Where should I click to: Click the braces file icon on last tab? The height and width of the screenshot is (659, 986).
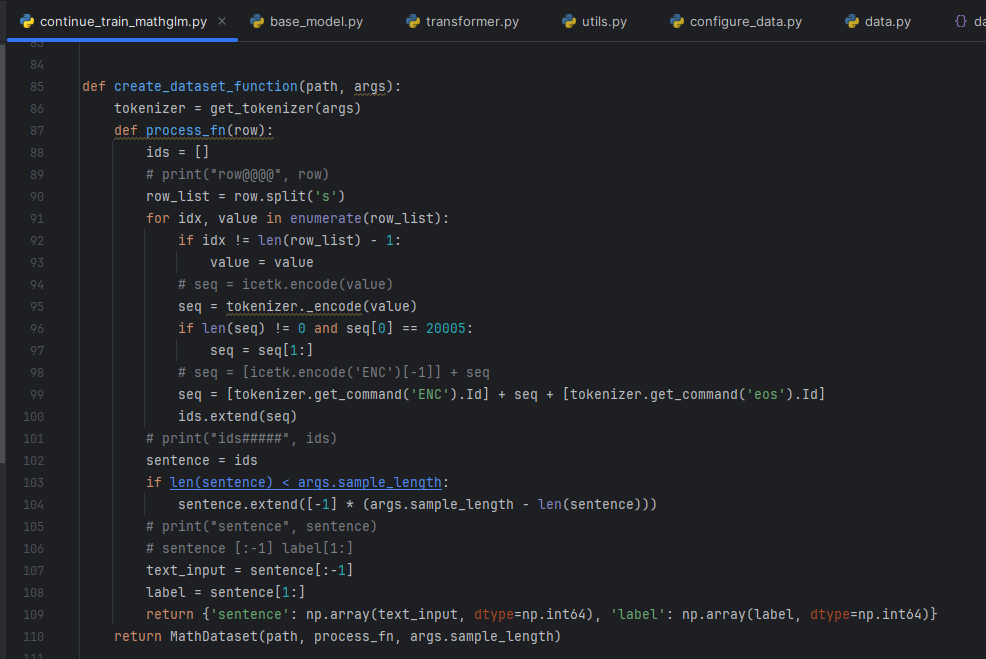tap(960, 21)
